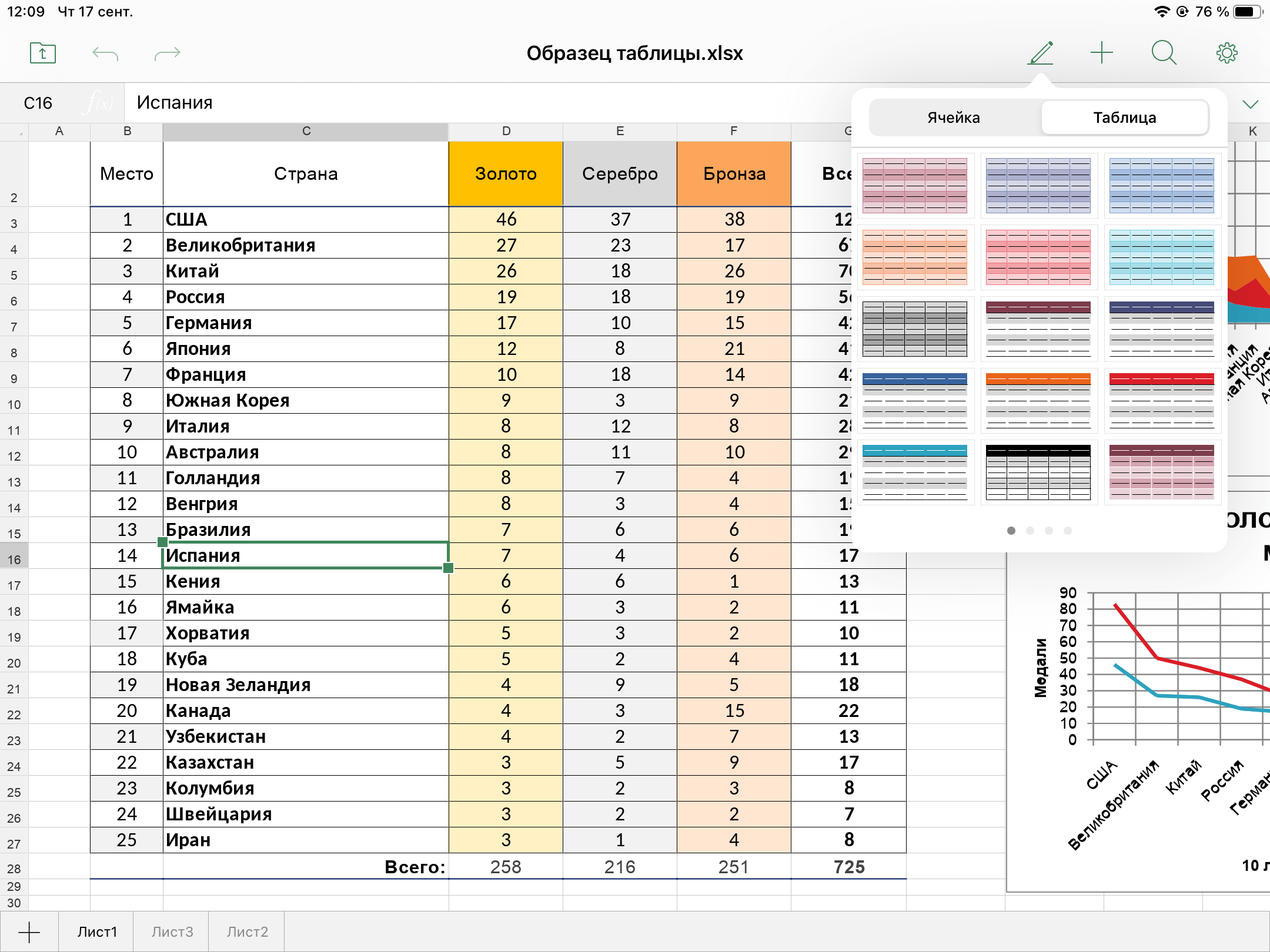The image size is (1270, 952).
Task: Select cell containing Швейцария
Action: click(x=306, y=814)
